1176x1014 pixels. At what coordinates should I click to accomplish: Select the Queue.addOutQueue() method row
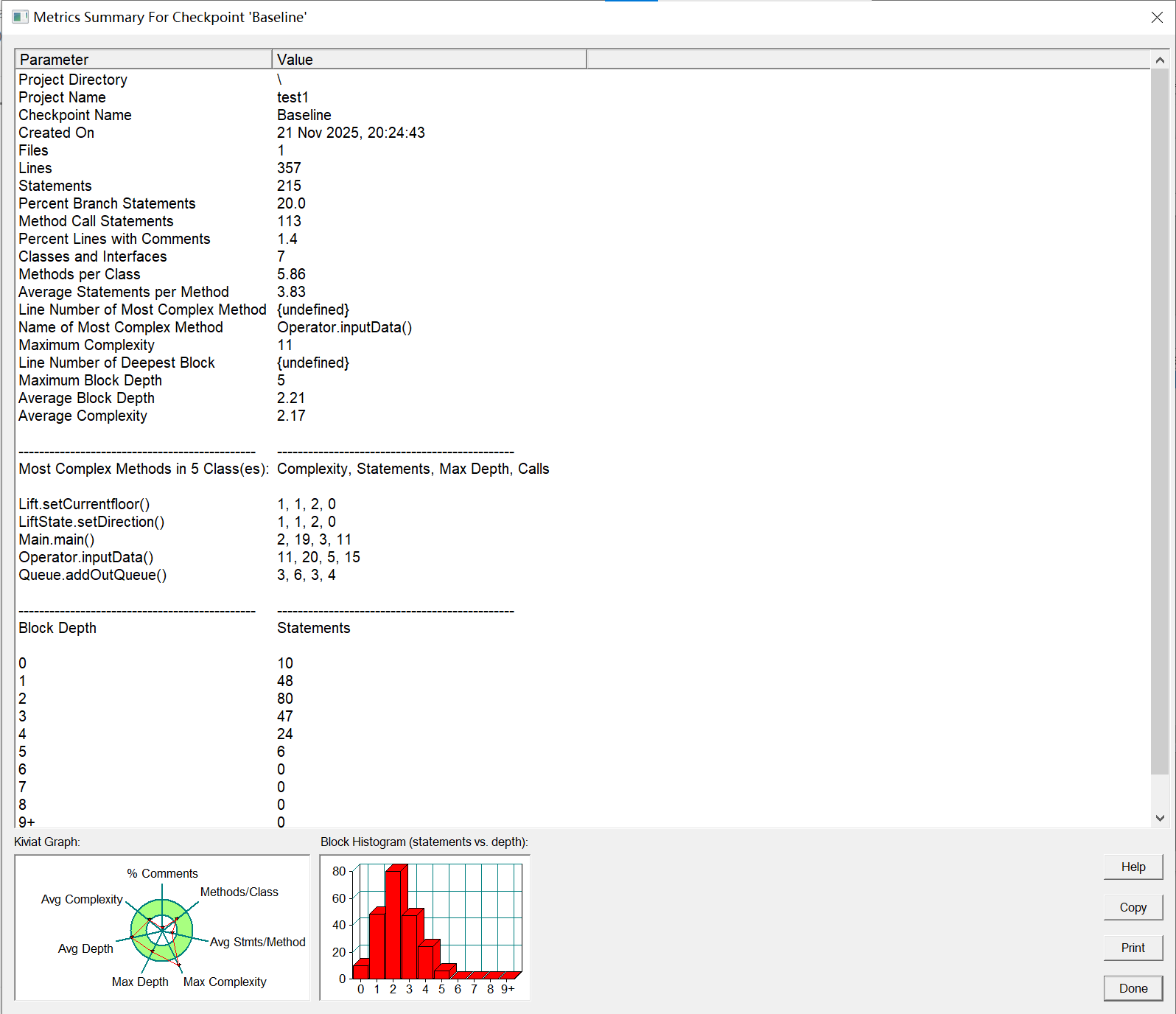click(x=582, y=575)
